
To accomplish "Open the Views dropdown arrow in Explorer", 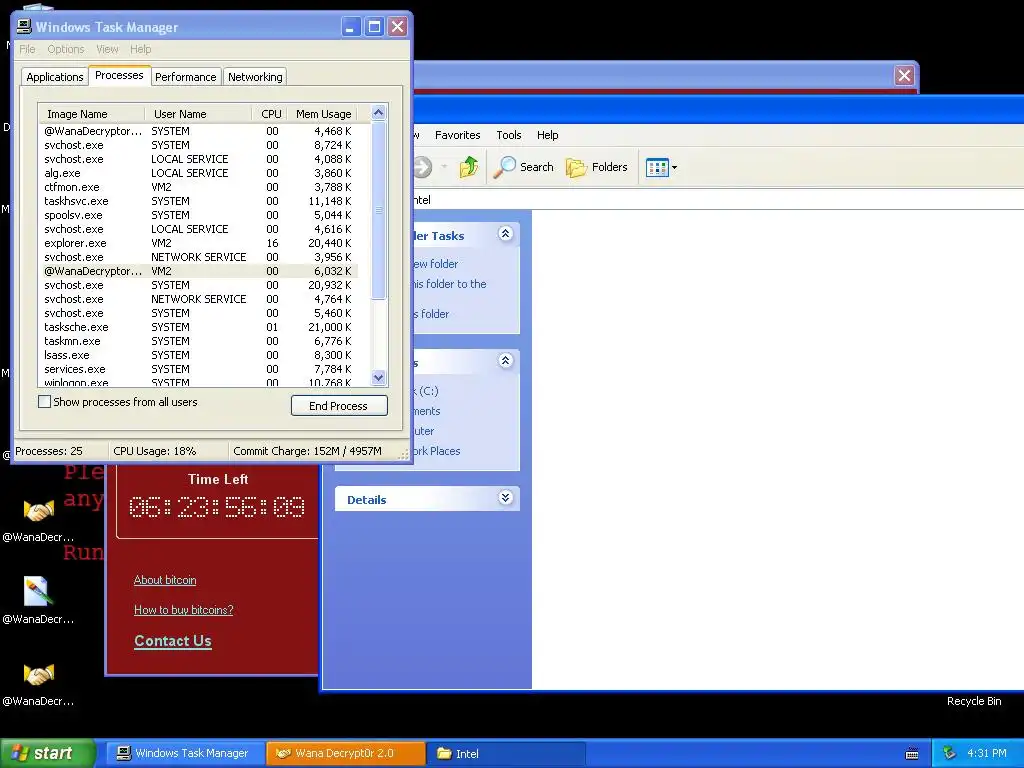I will [x=675, y=168].
